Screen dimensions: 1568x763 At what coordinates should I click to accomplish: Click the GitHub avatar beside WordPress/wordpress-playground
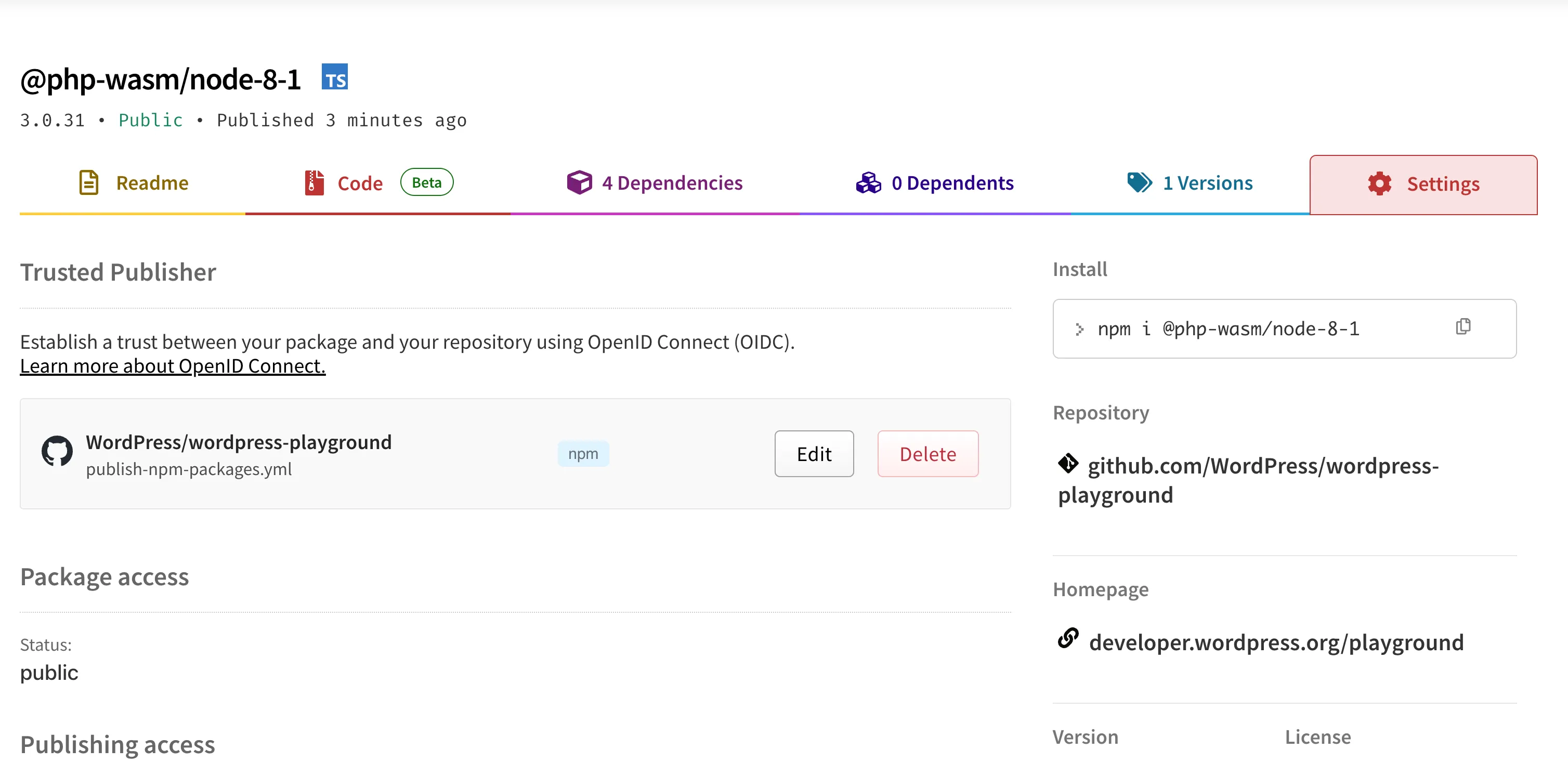pyautogui.click(x=58, y=453)
